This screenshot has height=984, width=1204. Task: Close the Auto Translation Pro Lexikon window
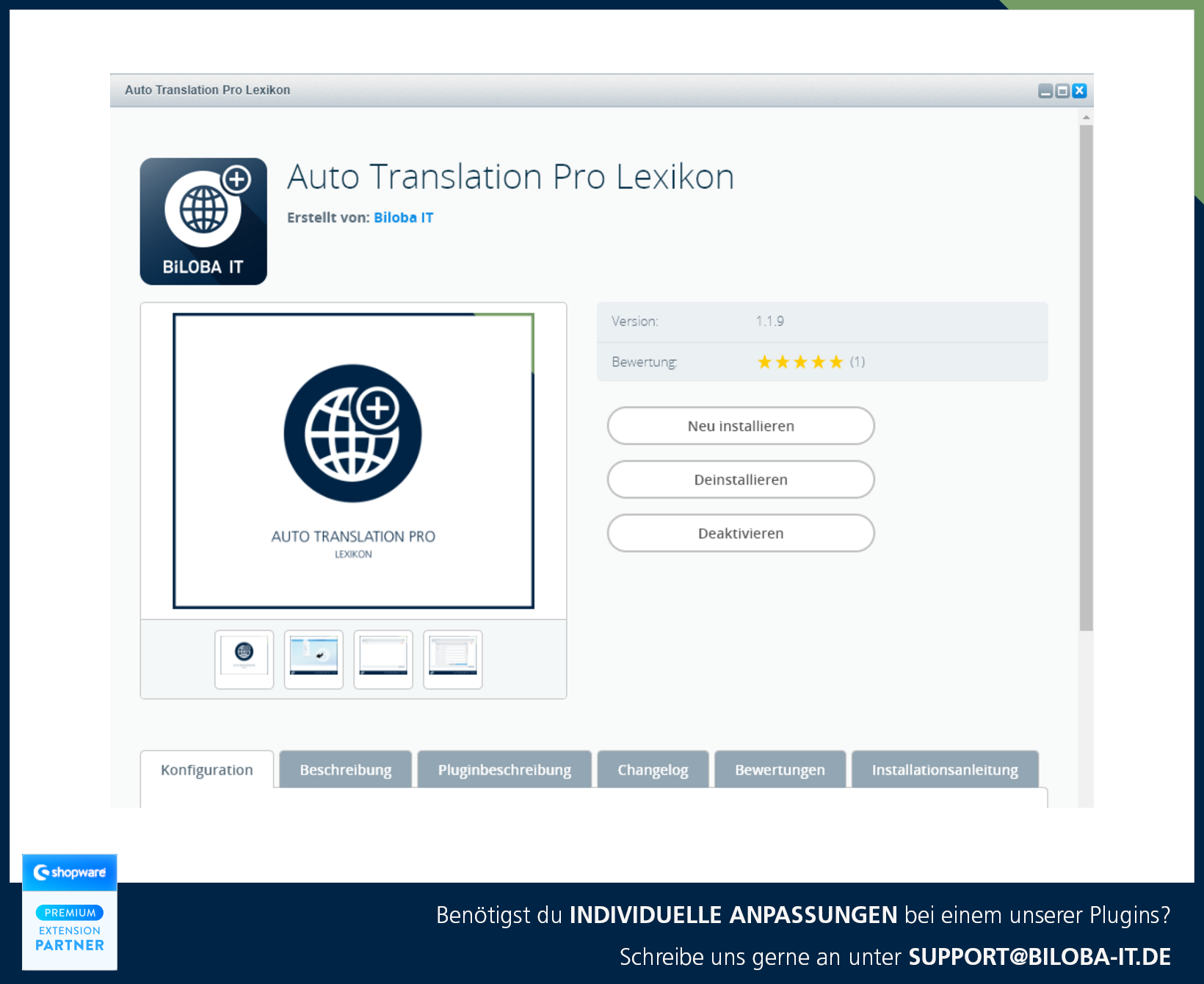pyautogui.click(x=1079, y=90)
